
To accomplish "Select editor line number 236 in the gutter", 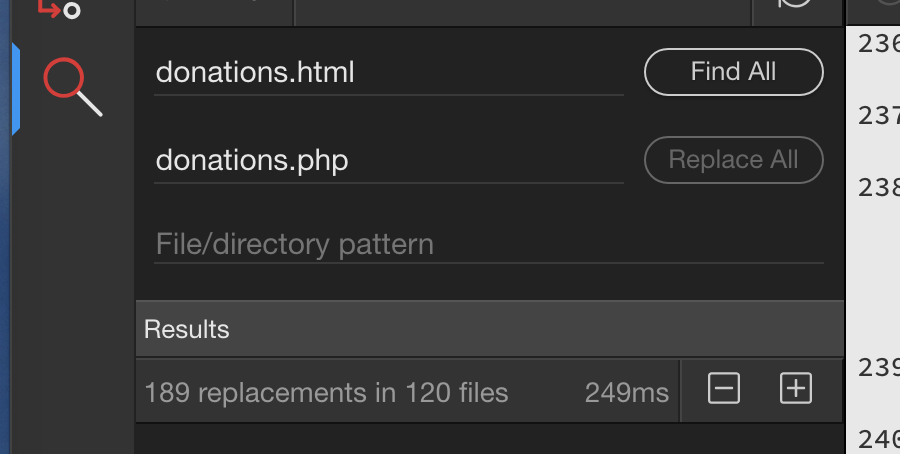I will pyautogui.click(x=879, y=44).
